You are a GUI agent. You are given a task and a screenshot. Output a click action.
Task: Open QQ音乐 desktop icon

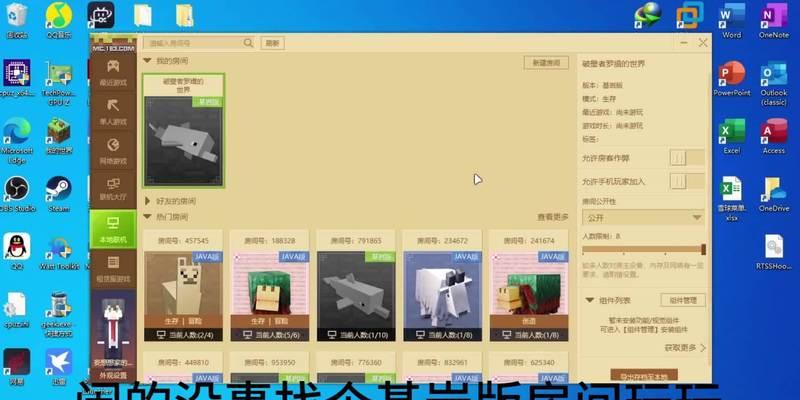(59, 21)
